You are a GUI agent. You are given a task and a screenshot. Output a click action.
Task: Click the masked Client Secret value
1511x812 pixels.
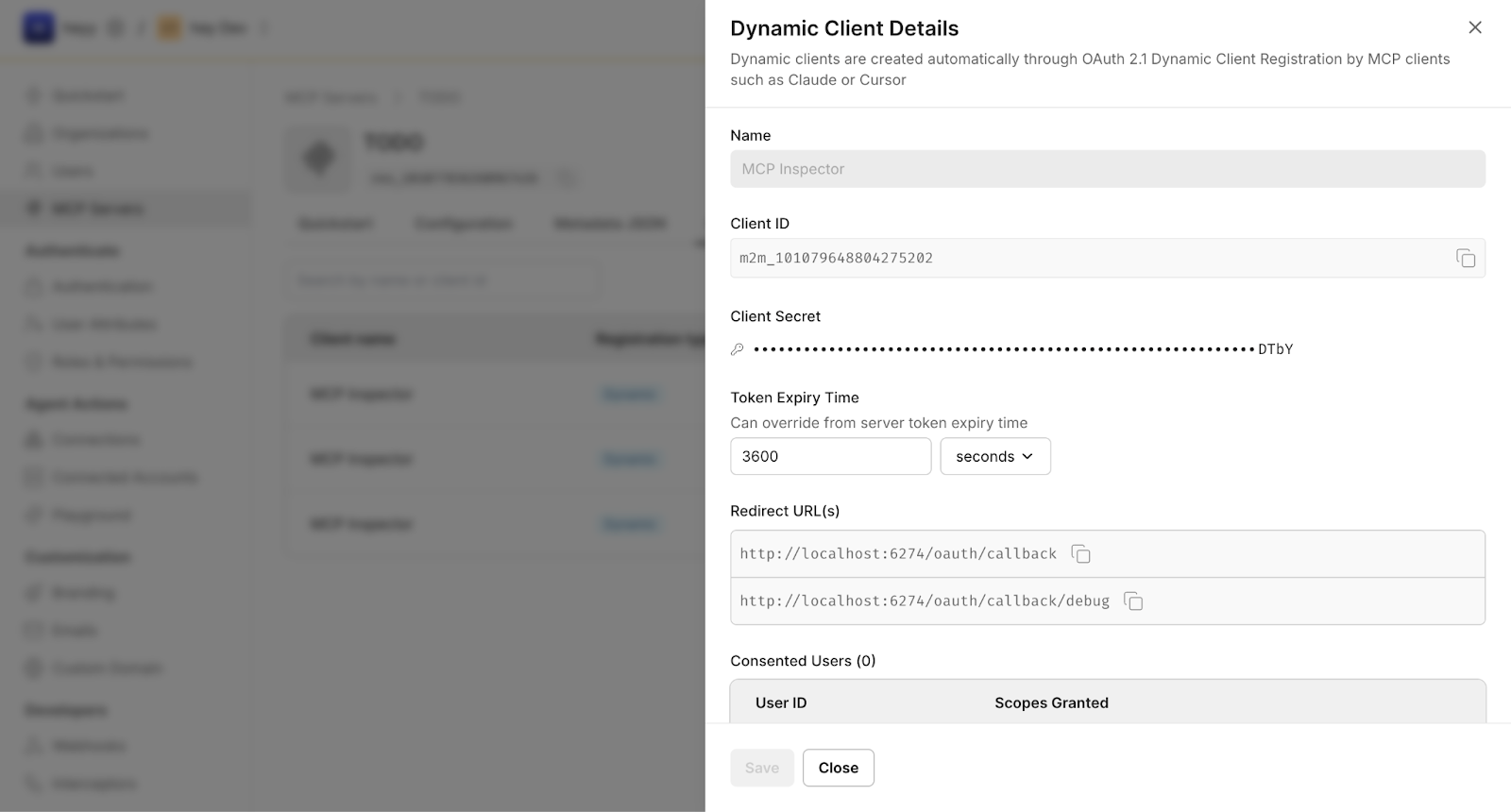[1024, 349]
